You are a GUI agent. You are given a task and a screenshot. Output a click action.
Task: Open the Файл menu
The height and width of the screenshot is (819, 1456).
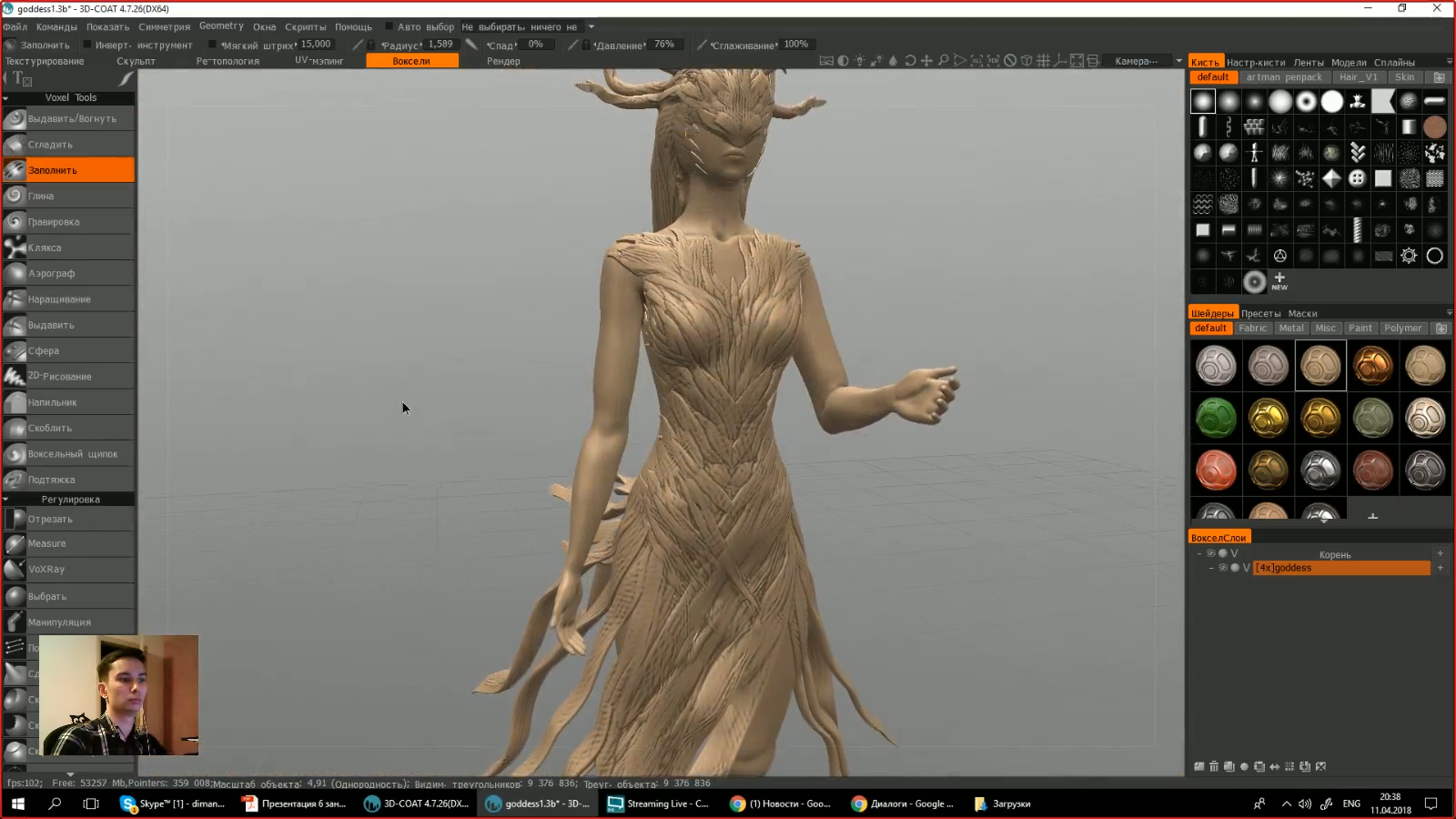[15, 27]
